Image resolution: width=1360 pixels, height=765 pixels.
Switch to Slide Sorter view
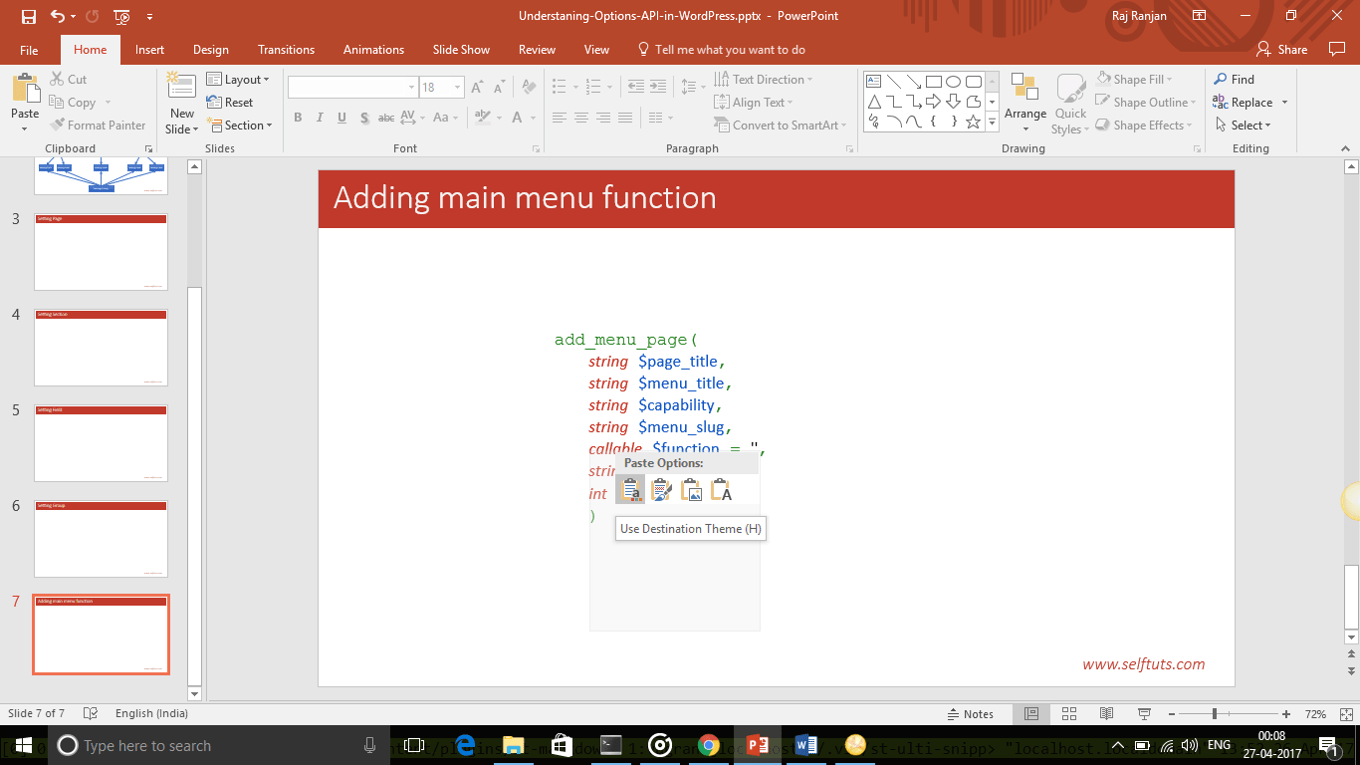(x=1069, y=714)
